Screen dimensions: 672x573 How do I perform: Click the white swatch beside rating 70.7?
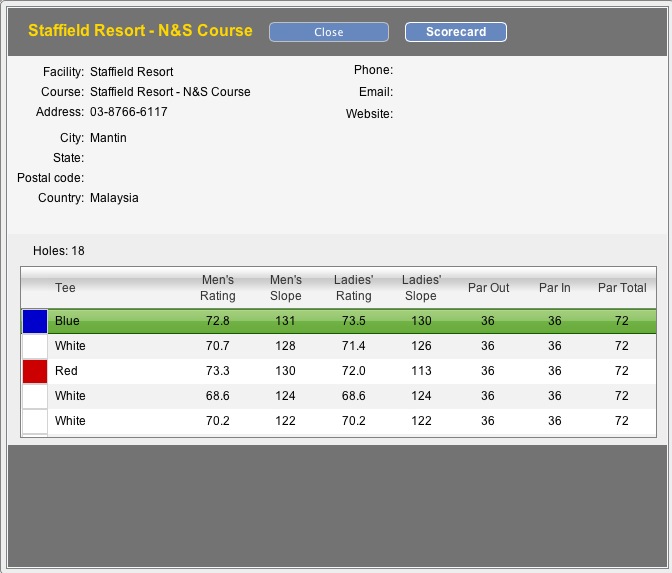[x=35, y=346]
